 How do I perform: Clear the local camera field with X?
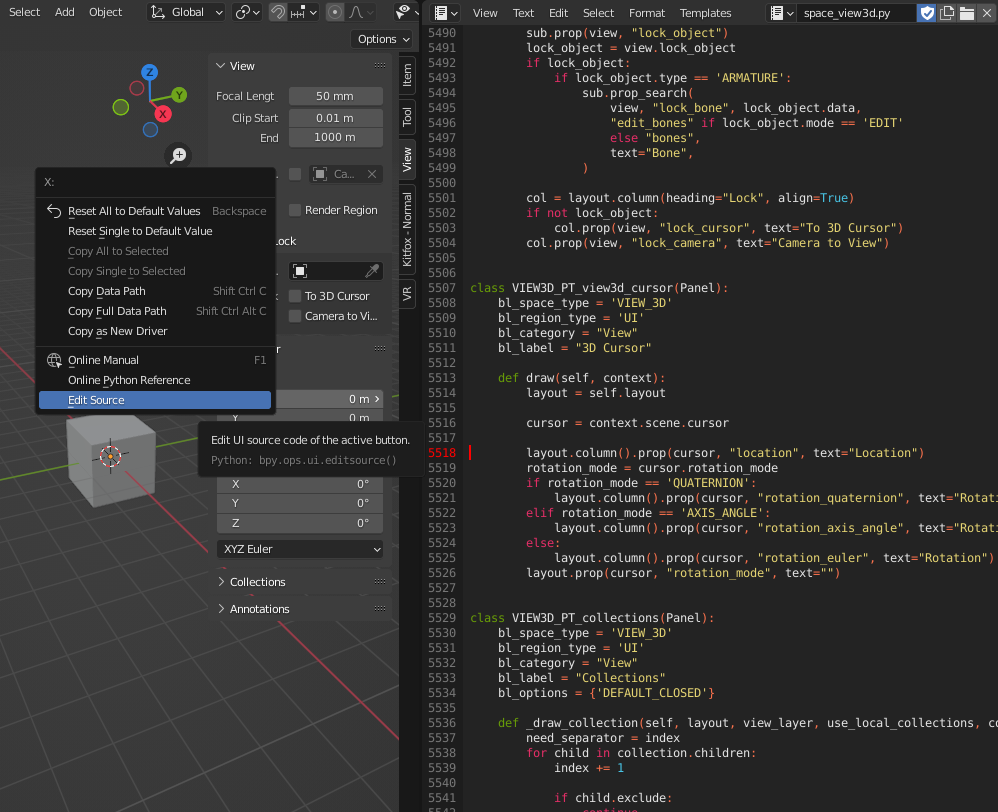[x=372, y=174]
